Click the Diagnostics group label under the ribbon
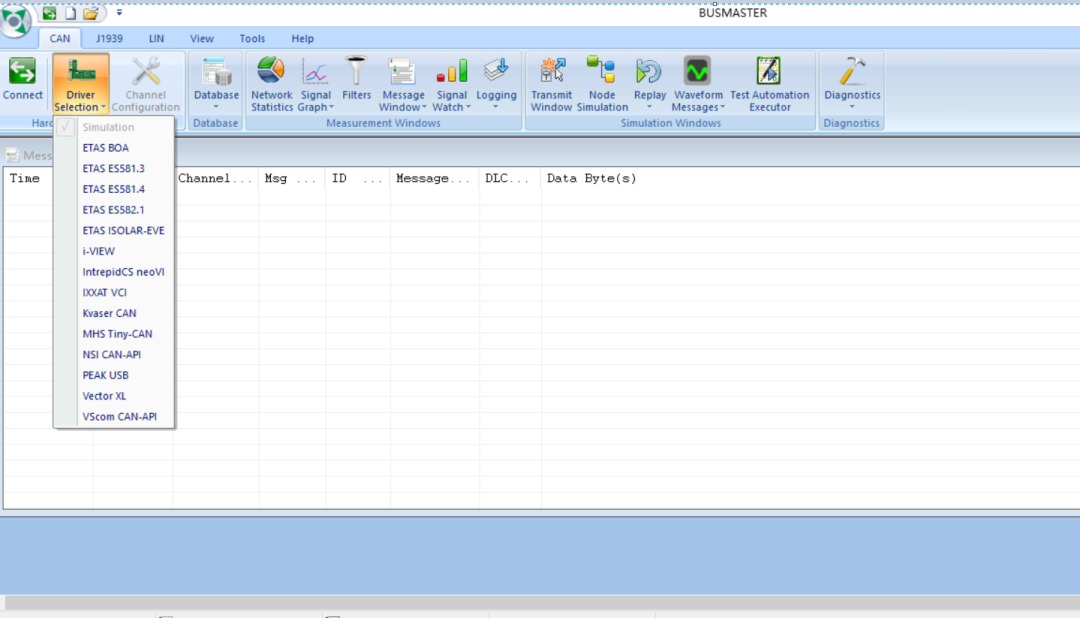The width and height of the screenshot is (1080, 618). pyautogui.click(x=851, y=123)
